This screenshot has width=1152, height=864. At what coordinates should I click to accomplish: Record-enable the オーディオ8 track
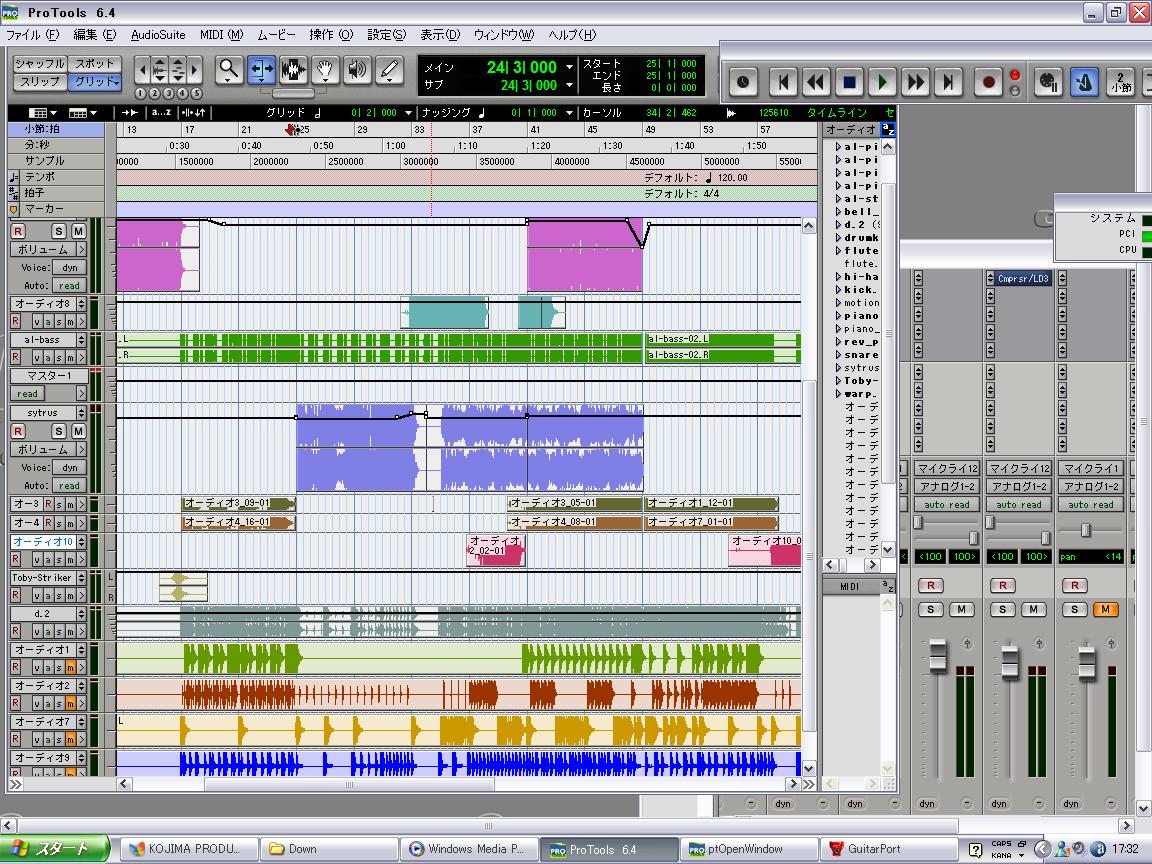coord(15,321)
